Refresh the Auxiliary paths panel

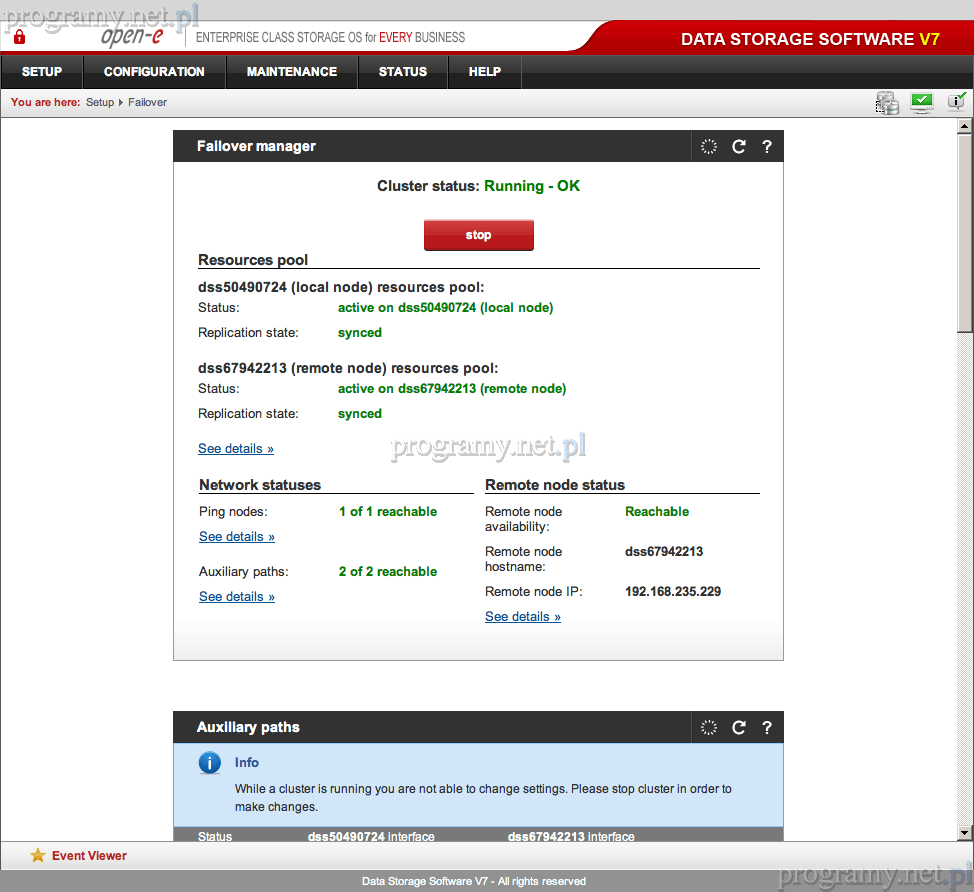point(739,727)
